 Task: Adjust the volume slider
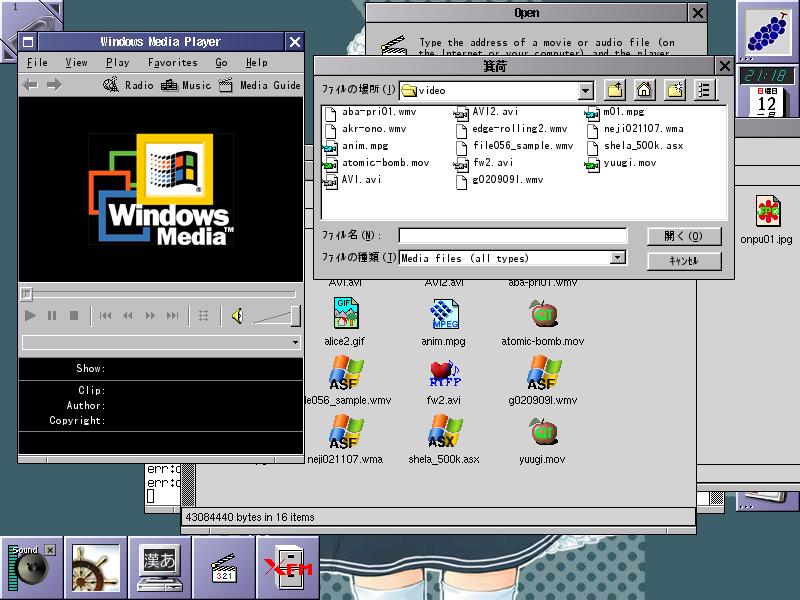[295, 316]
